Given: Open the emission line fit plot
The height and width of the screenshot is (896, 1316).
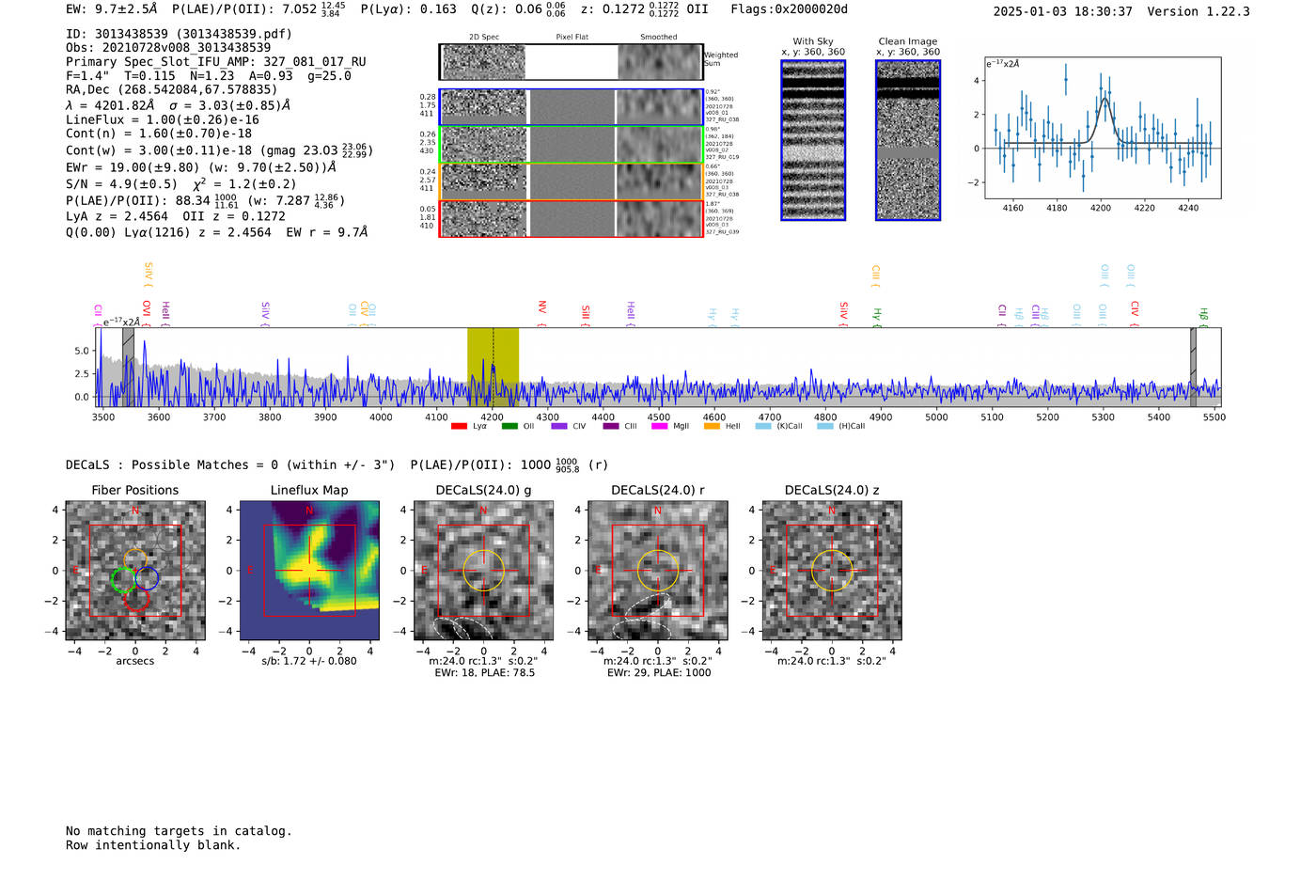Looking at the screenshot, I should [1103, 128].
